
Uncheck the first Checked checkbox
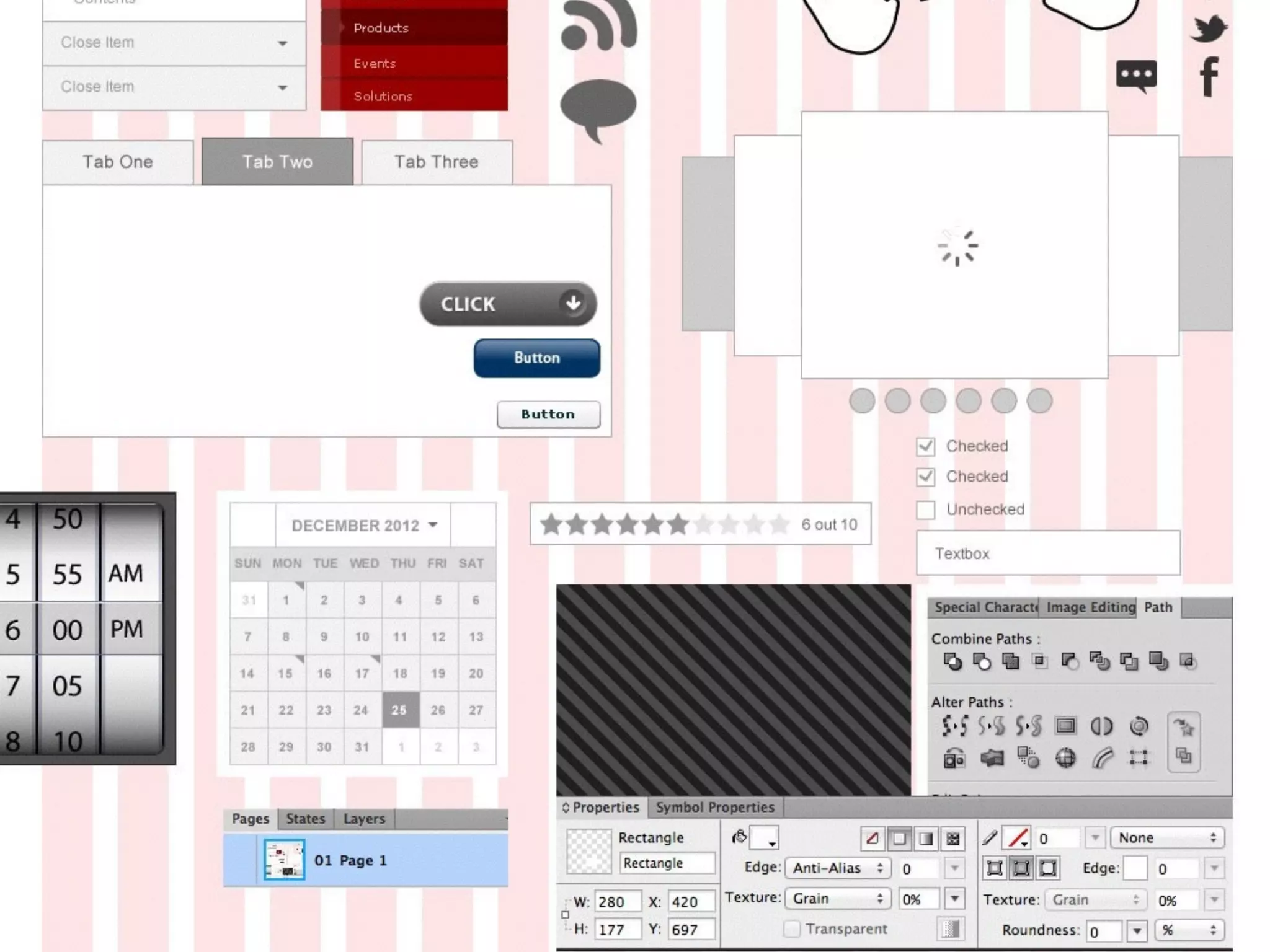tap(925, 446)
